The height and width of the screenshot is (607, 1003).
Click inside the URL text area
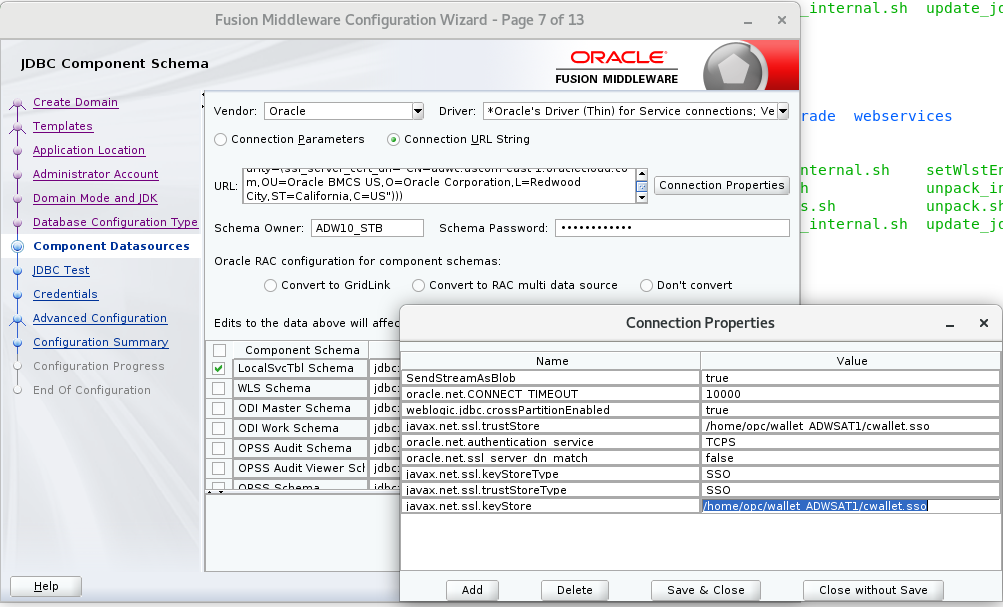click(439, 186)
